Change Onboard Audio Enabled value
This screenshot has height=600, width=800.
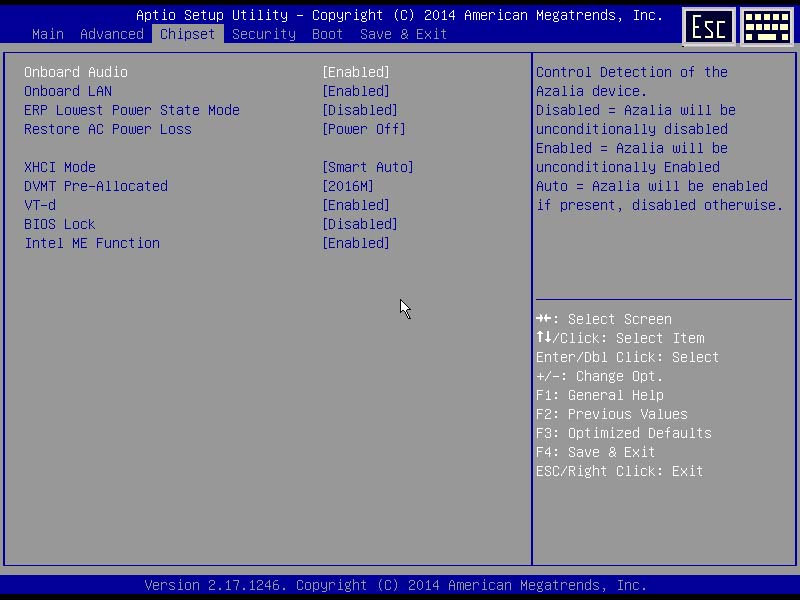356,72
